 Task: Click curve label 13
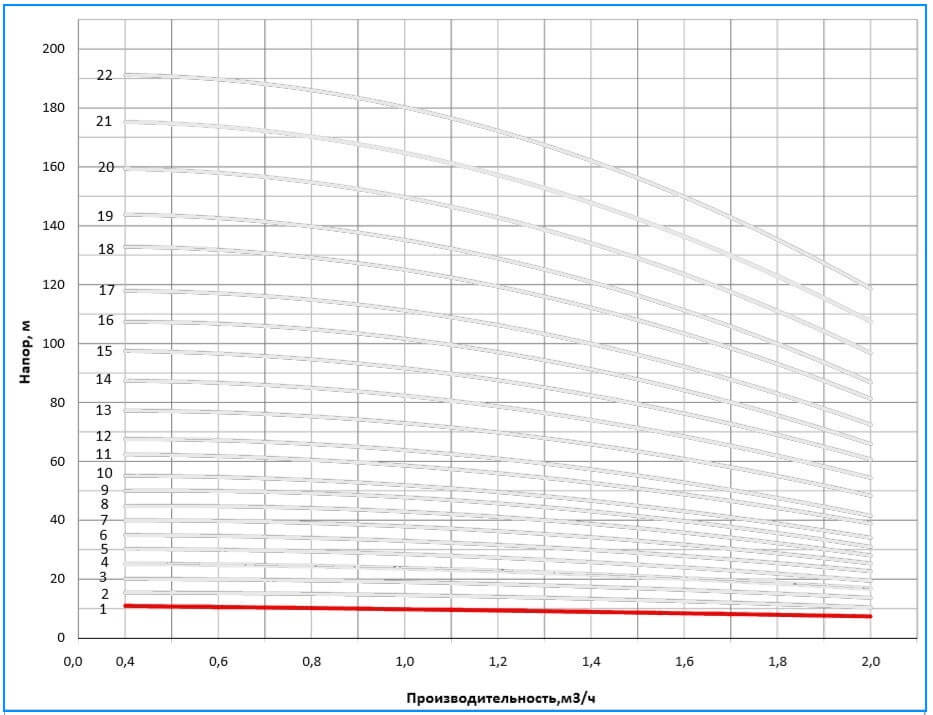point(104,410)
